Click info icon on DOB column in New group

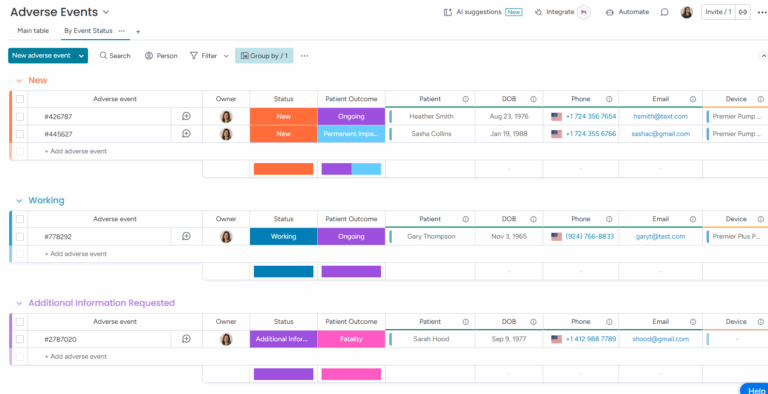coord(533,99)
